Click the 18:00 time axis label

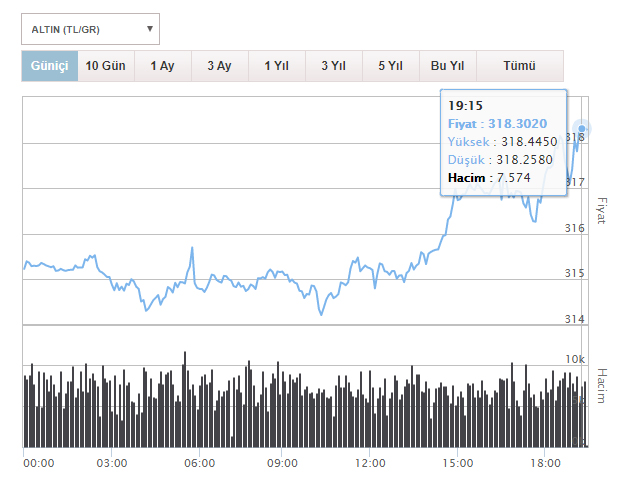[x=546, y=463]
